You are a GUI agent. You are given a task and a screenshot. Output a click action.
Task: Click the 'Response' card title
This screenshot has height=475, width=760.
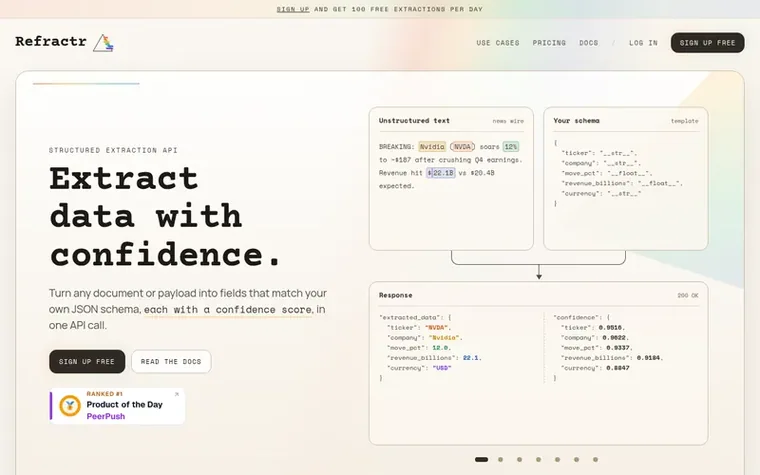tap(396, 295)
